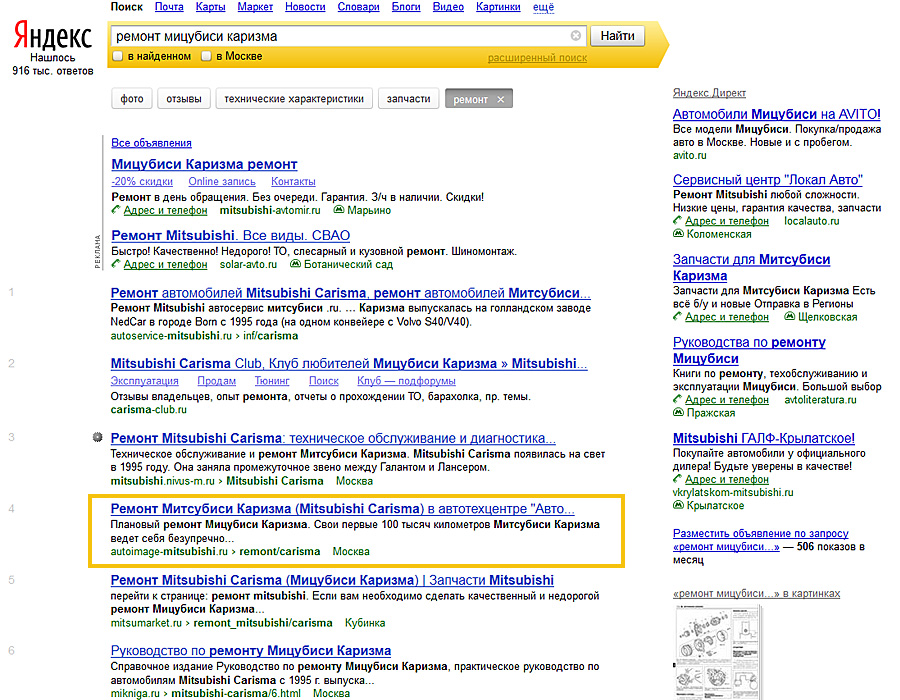Click "Адрес и телефон" under the ГАЛФ-Крылатское ad
This screenshot has height=700, width=900.
click(x=726, y=479)
